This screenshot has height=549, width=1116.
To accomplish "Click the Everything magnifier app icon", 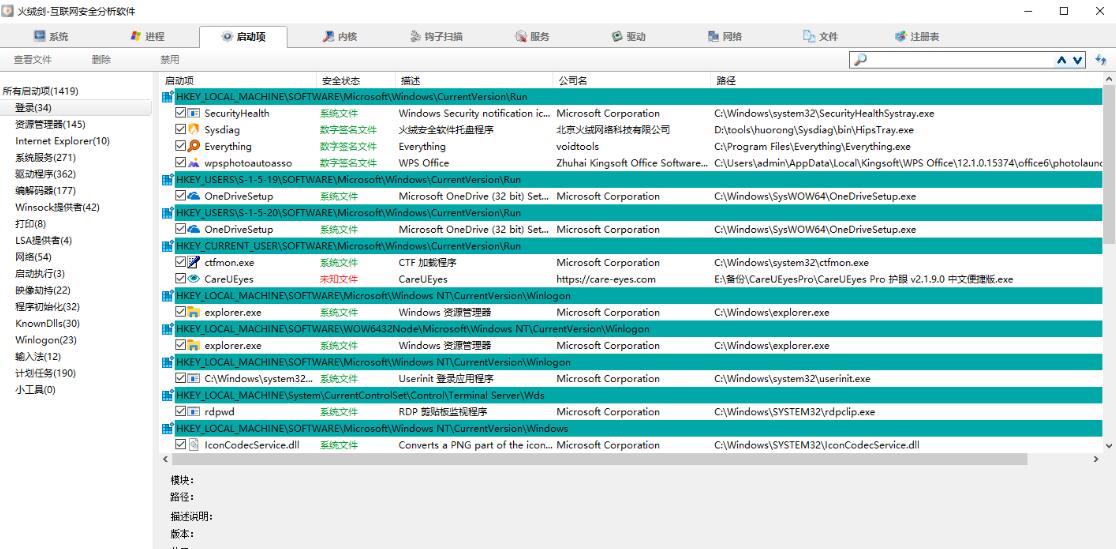I will 193,146.
